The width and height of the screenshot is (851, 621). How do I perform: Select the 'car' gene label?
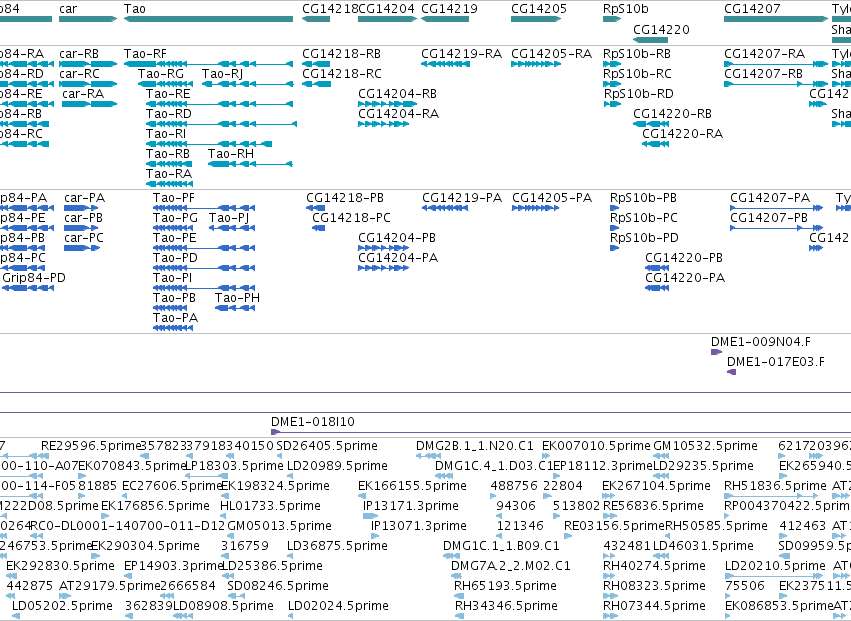point(68,9)
